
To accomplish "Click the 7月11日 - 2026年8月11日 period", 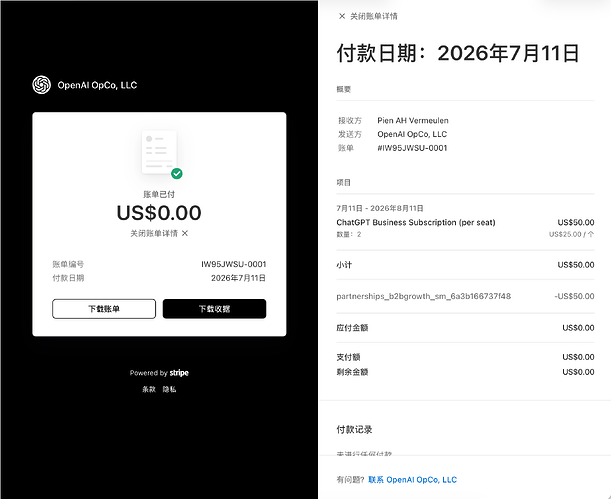I will coord(380,208).
